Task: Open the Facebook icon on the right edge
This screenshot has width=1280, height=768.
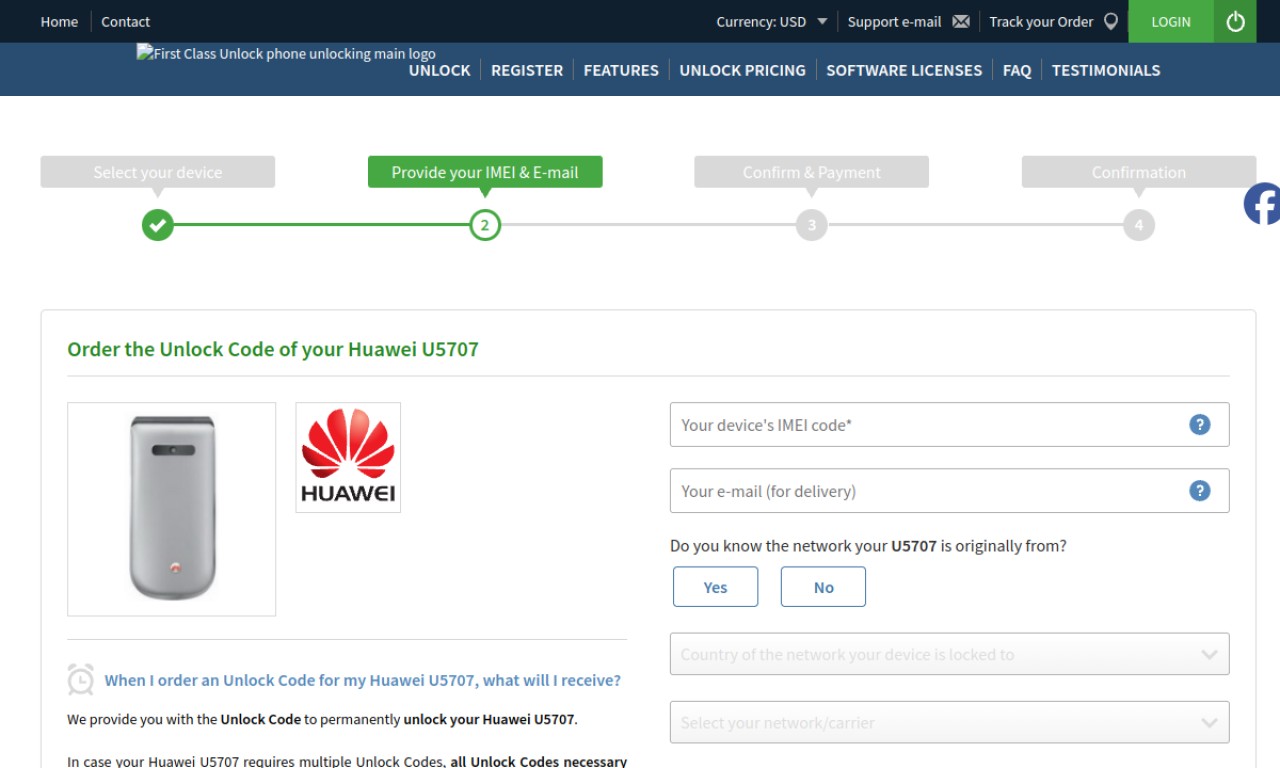Action: 1262,204
